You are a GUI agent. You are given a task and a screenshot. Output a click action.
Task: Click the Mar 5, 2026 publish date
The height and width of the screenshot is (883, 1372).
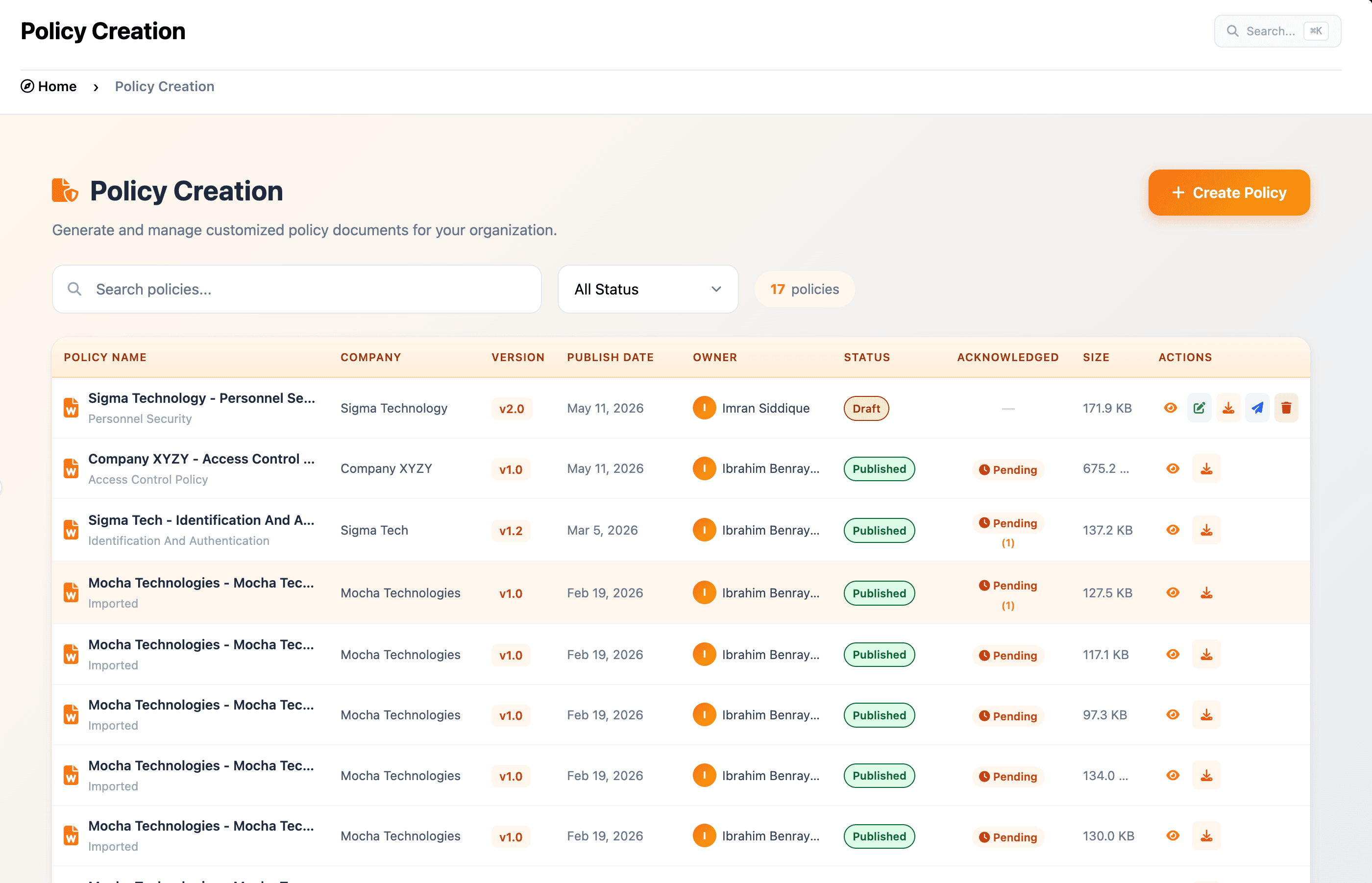[x=602, y=530]
